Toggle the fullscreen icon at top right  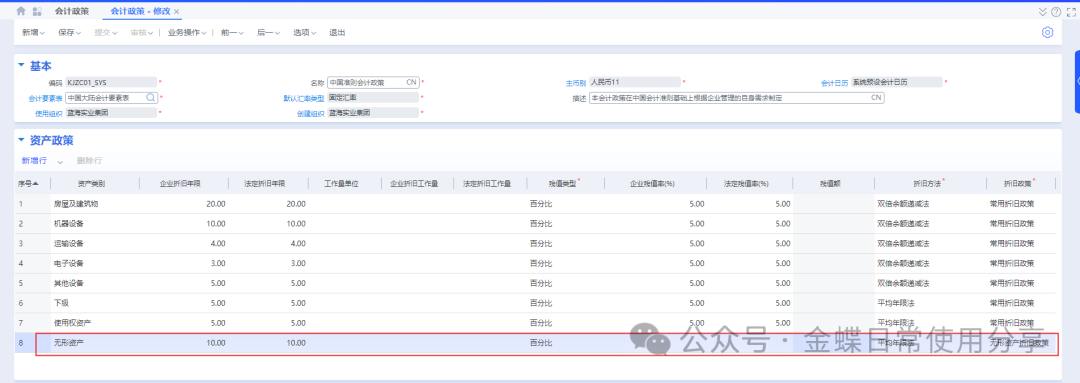point(1071,12)
